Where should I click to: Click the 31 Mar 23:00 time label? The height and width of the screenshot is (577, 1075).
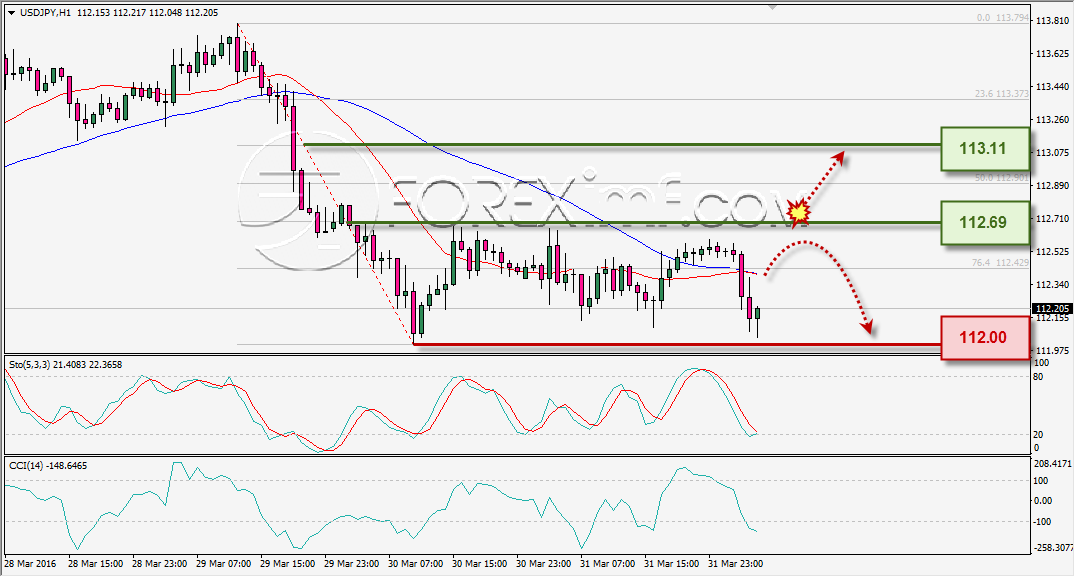735,564
